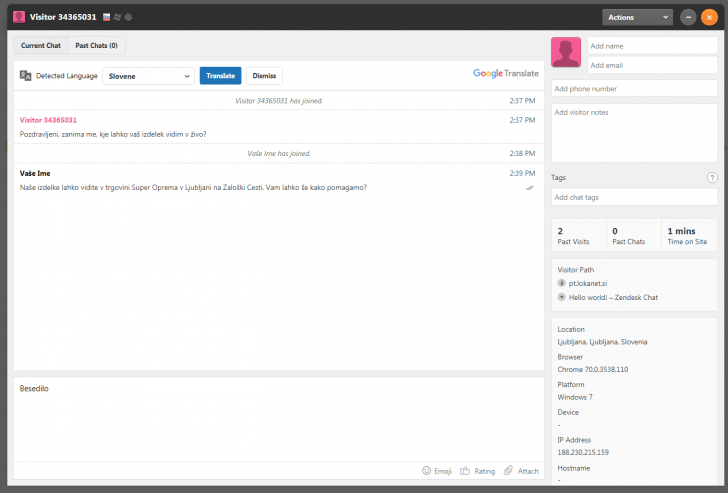Click the message delivered checkmark icon

coord(530,188)
